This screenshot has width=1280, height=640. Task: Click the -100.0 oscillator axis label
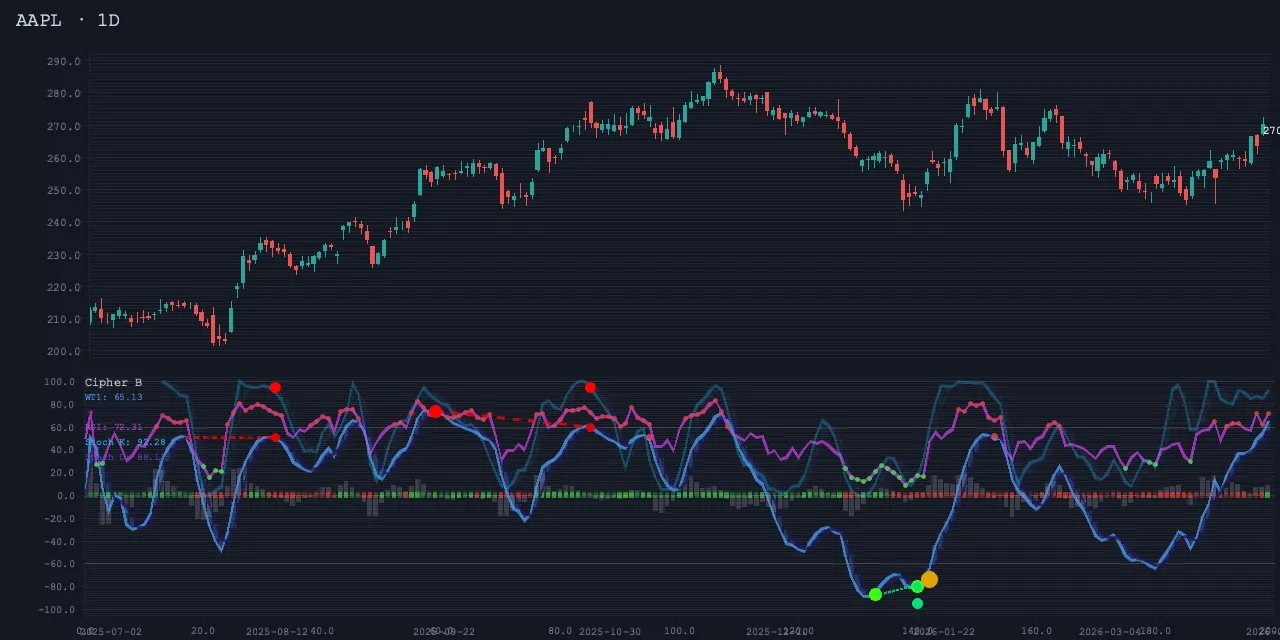pyautogui.click(x=58, y=610)
